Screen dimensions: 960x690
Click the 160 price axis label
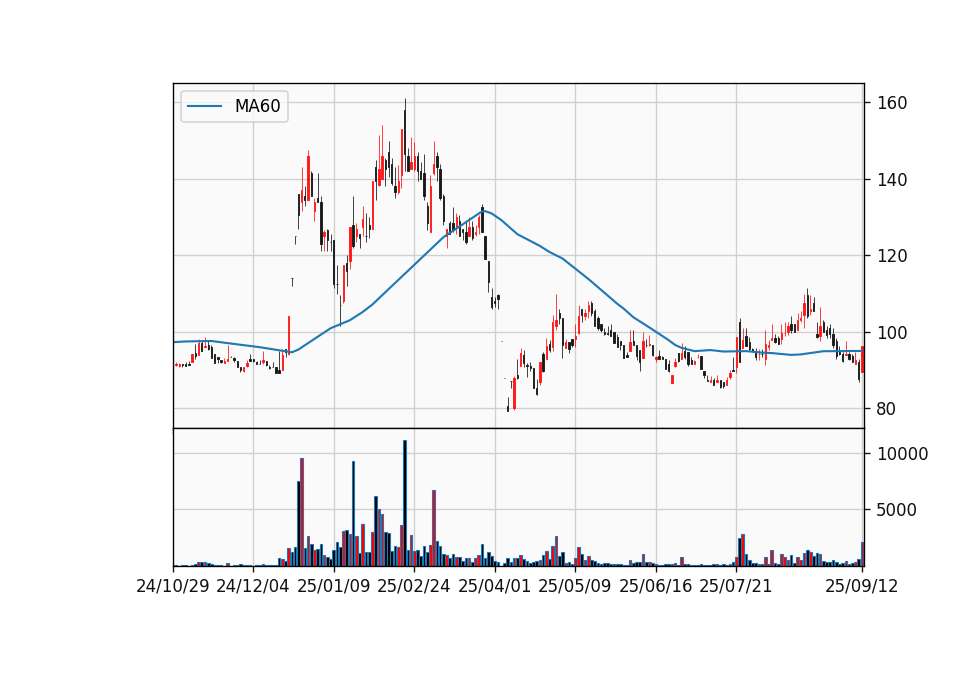pos(892,103)
